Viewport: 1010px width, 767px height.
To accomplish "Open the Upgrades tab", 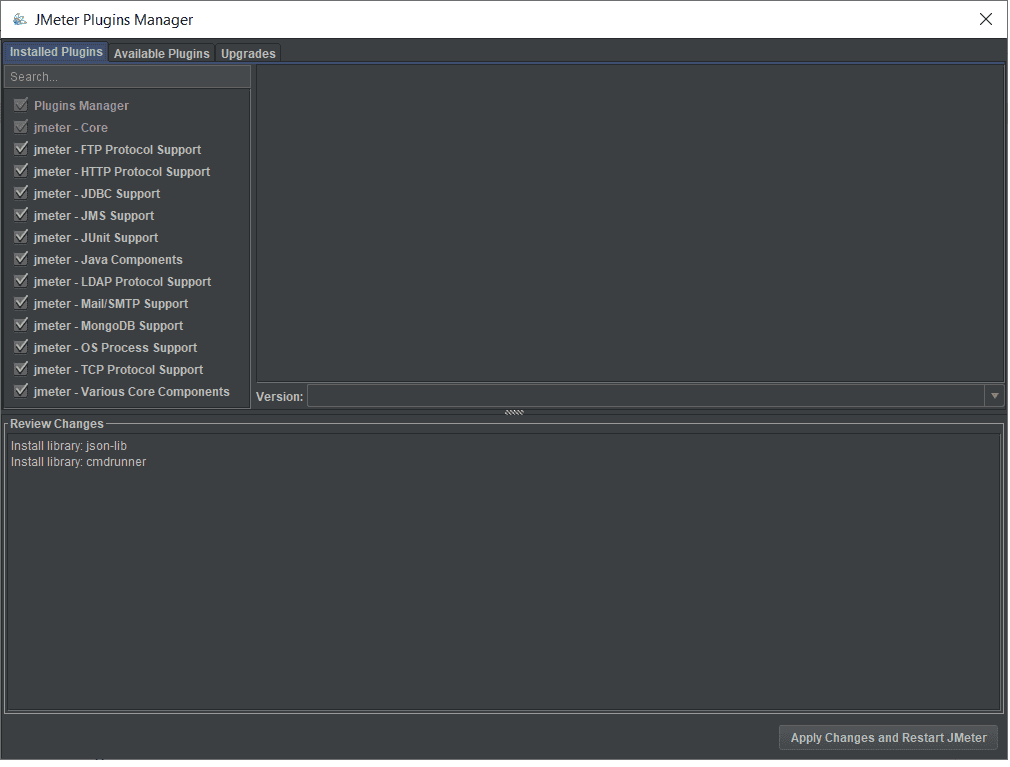I will [248, 53].
